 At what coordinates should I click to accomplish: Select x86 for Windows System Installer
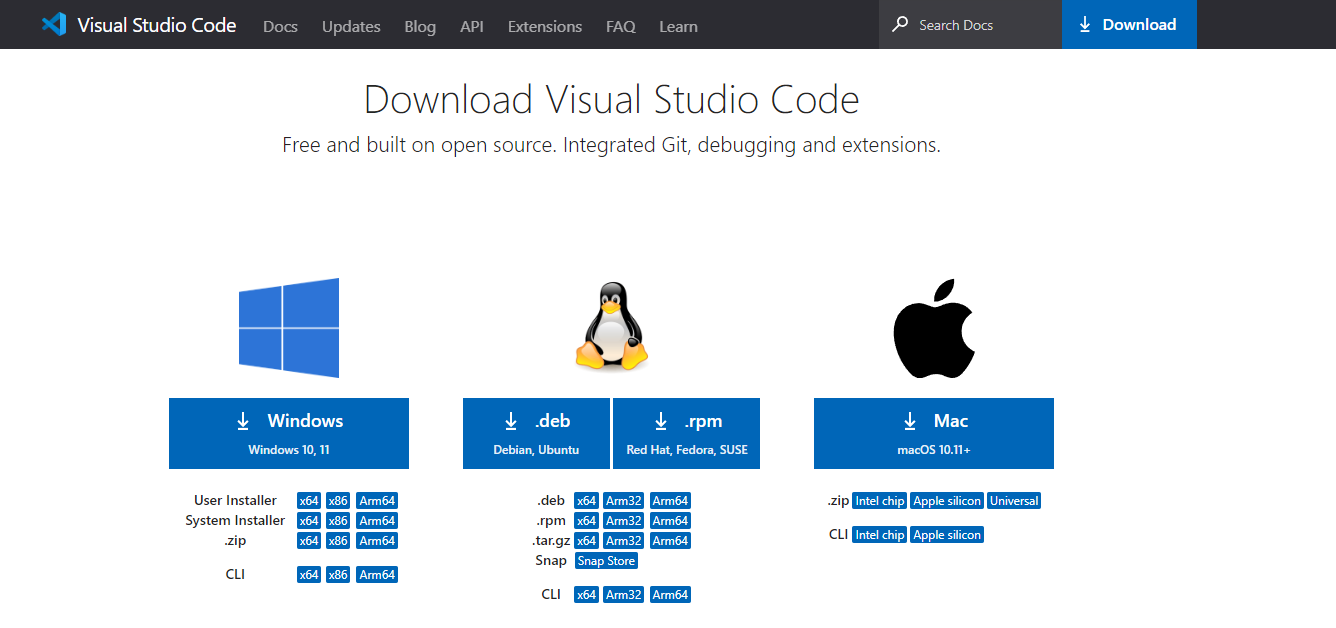coord(338,521)
